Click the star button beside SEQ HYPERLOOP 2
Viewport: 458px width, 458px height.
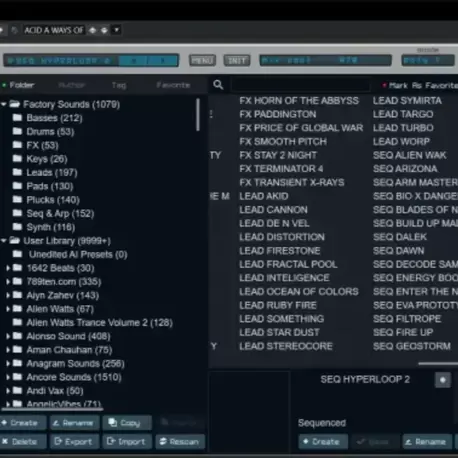443,380
